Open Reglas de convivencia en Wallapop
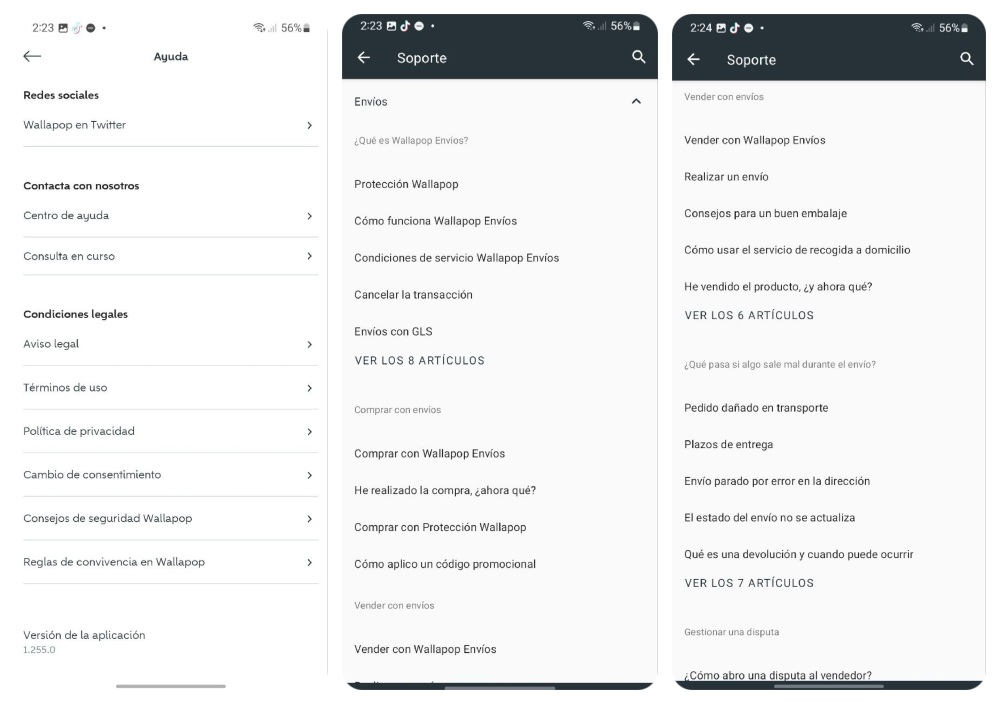Screen dimensions: 1000x704 pyautogui.click(x=170, y=562)
